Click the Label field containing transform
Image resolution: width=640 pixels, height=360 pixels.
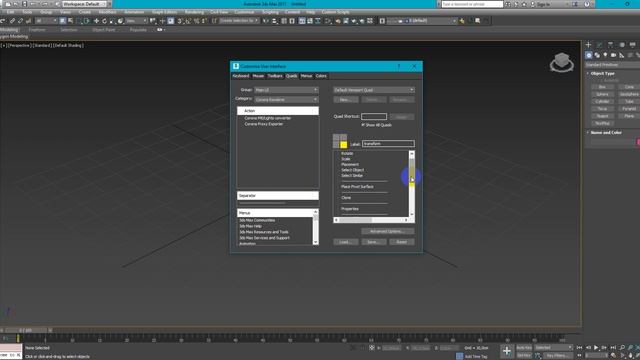pos(388,144)
